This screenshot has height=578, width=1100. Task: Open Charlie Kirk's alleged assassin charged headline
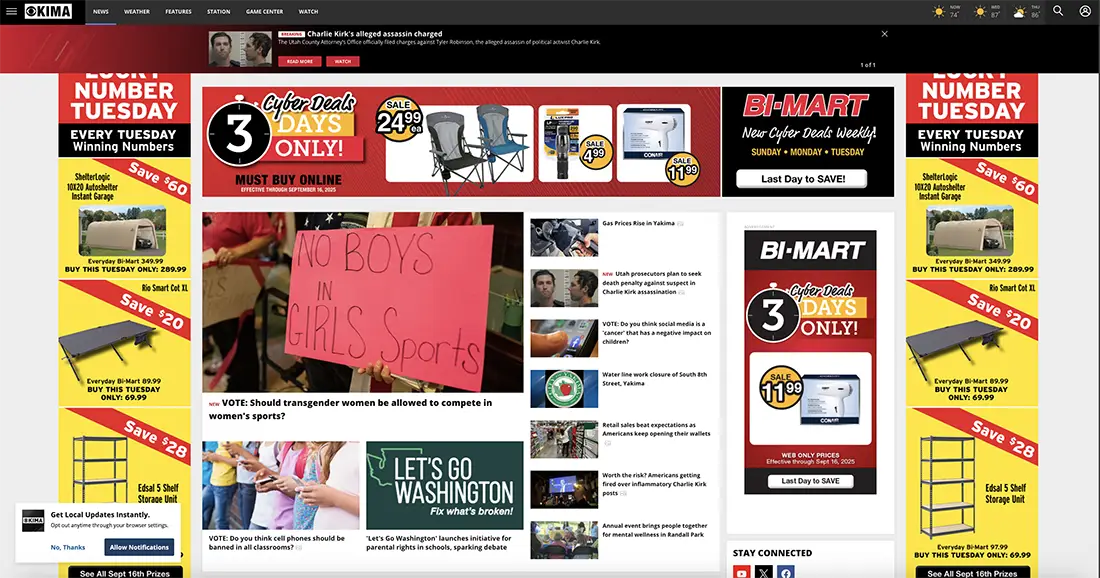click(x=375, y=34)
